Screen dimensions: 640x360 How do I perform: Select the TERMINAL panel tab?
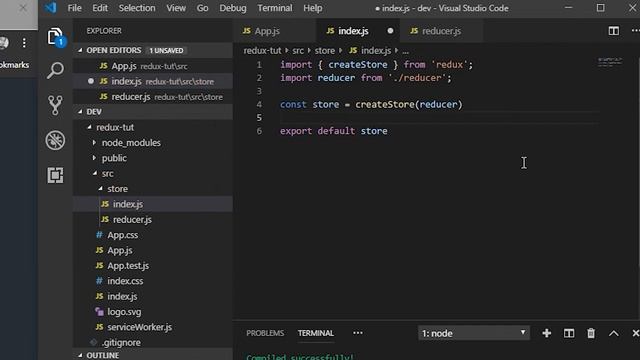pyautogui.click(x=316, y=333)
